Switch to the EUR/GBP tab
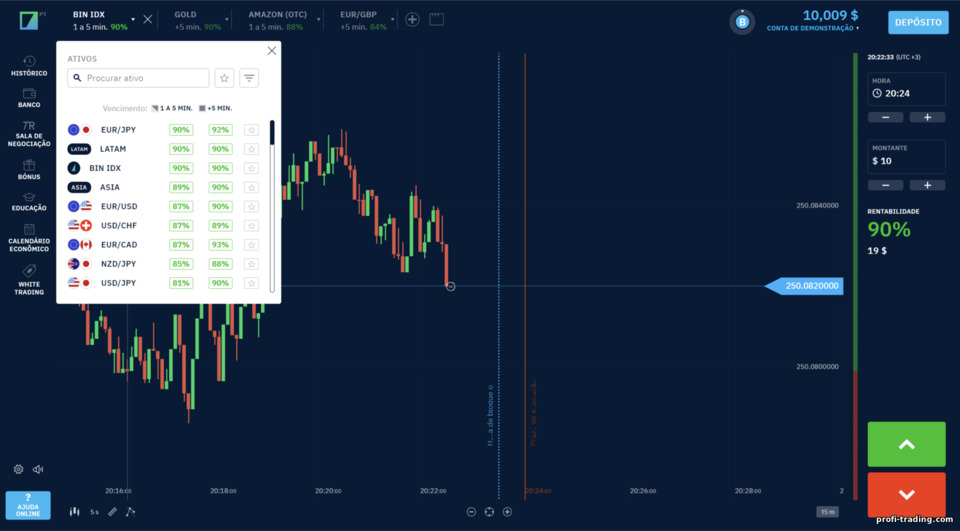The image size is (960, 531). (364, 20)
